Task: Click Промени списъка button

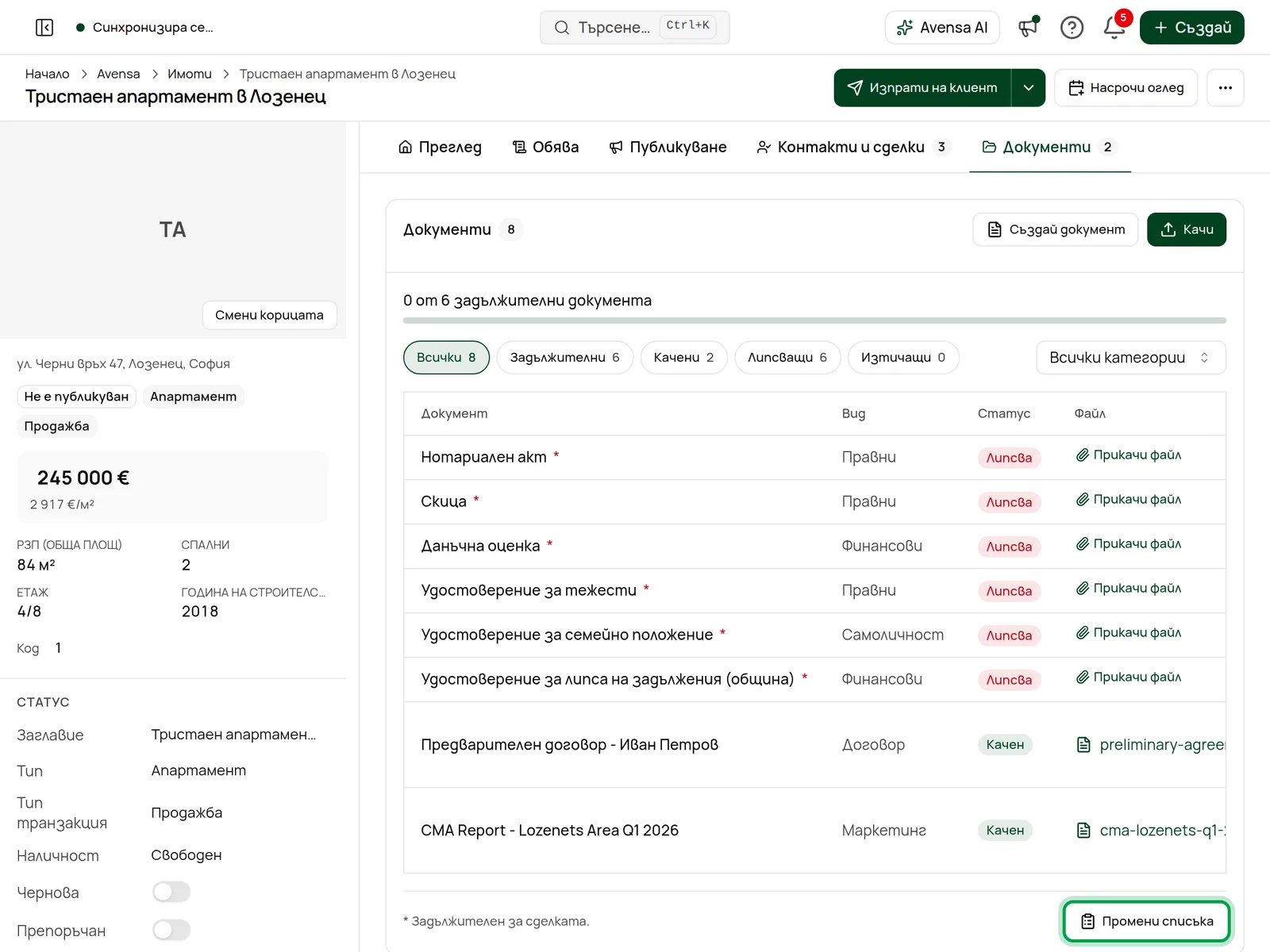Action: [x=1147, y=921]
